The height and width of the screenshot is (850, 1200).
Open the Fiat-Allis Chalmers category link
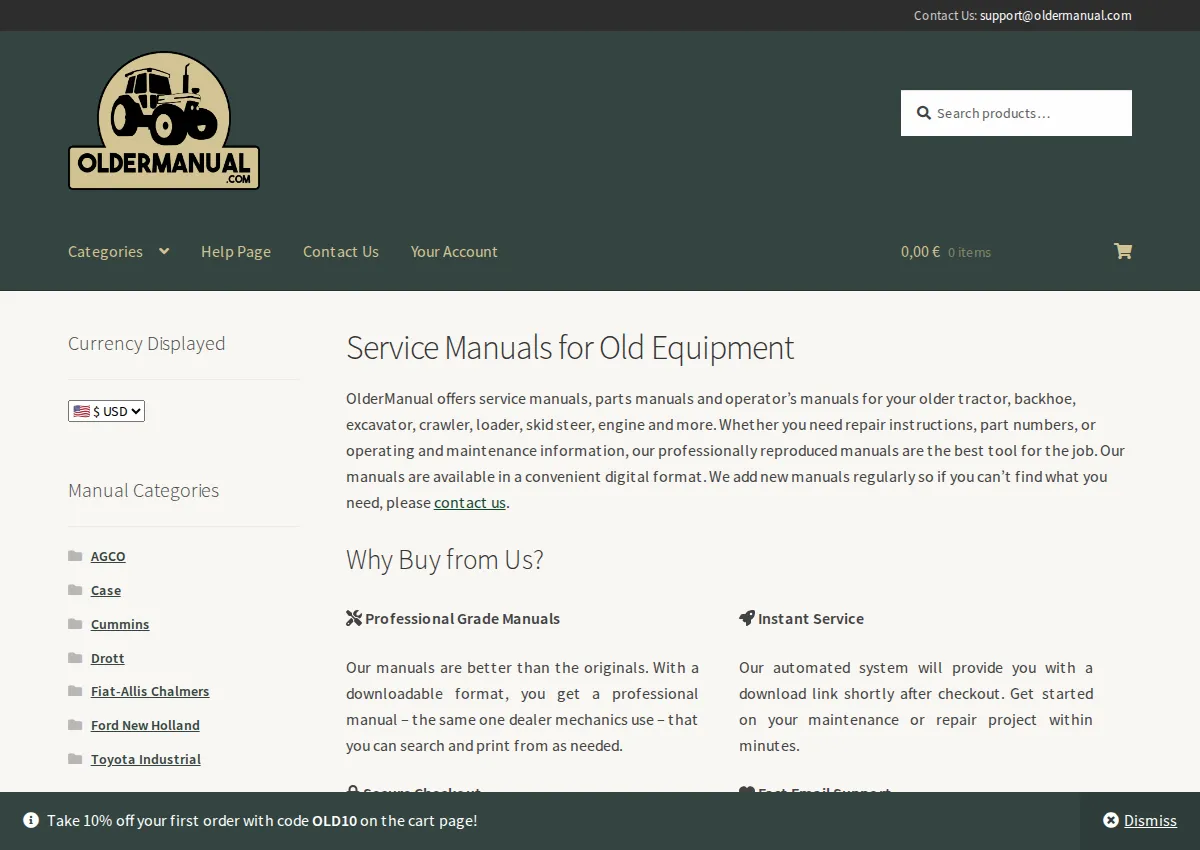click(x=150, y=691)
